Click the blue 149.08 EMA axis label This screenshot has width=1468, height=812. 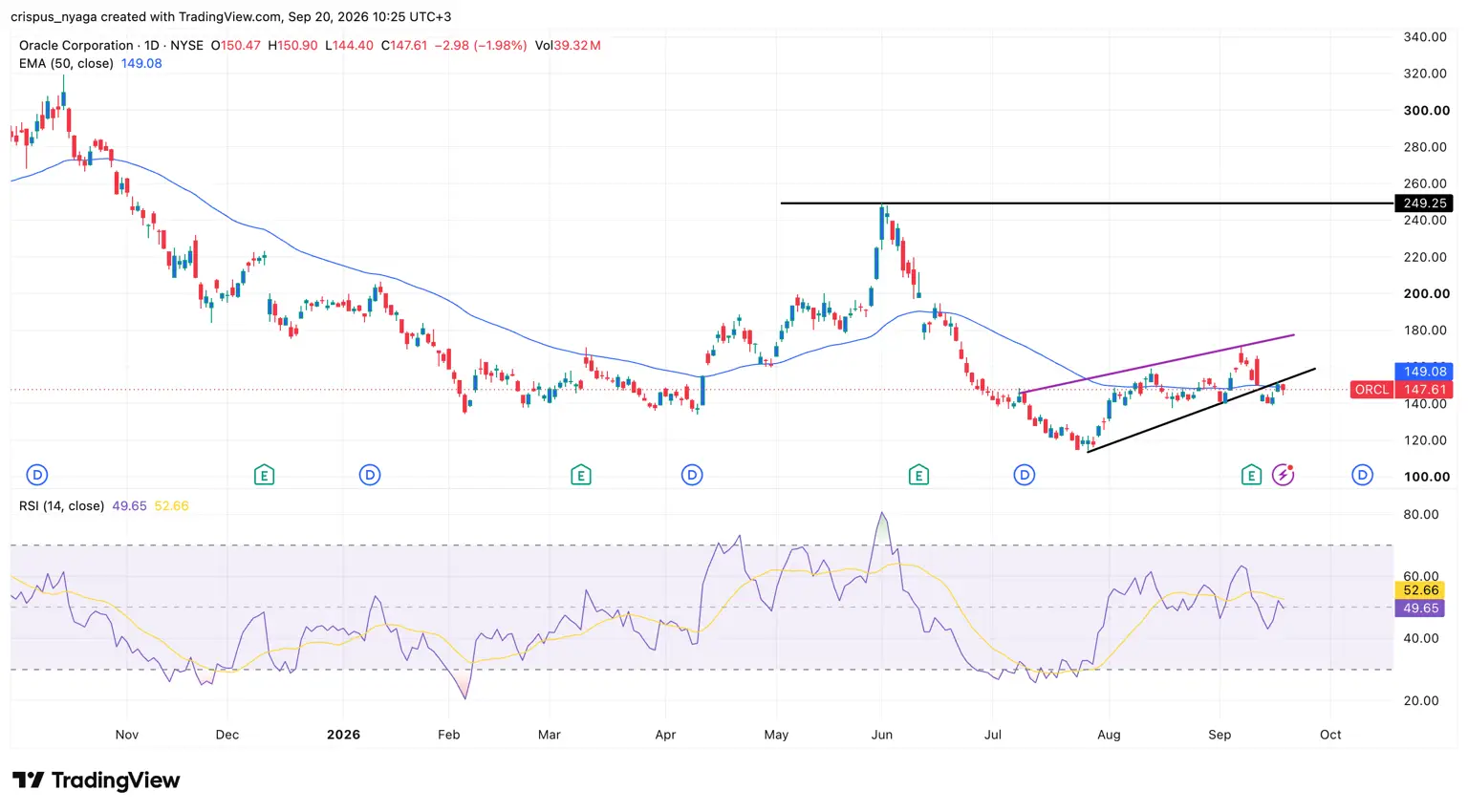(x=1424, y=372)
